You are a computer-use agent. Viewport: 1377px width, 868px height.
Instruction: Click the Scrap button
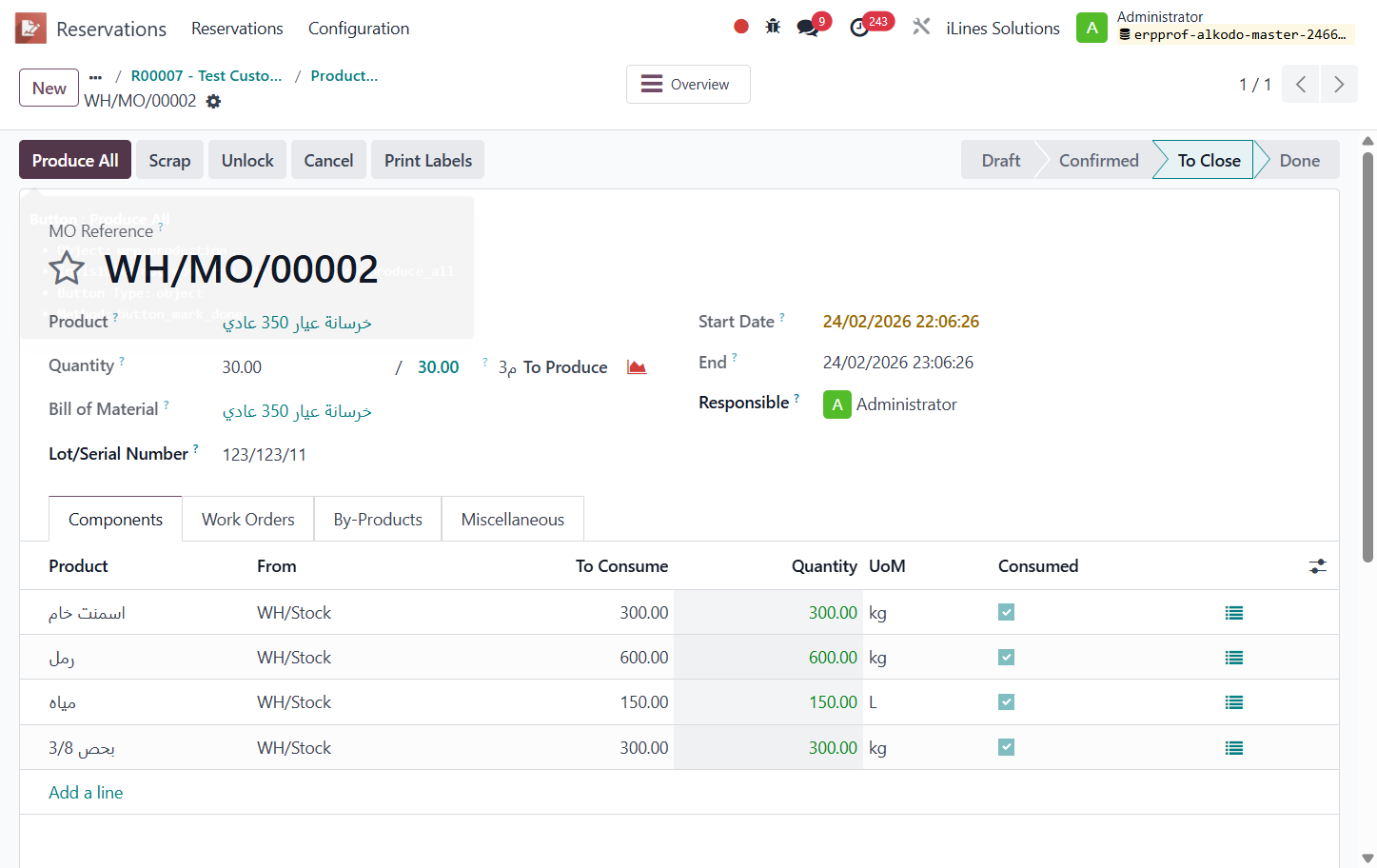[x=169, y=160]
